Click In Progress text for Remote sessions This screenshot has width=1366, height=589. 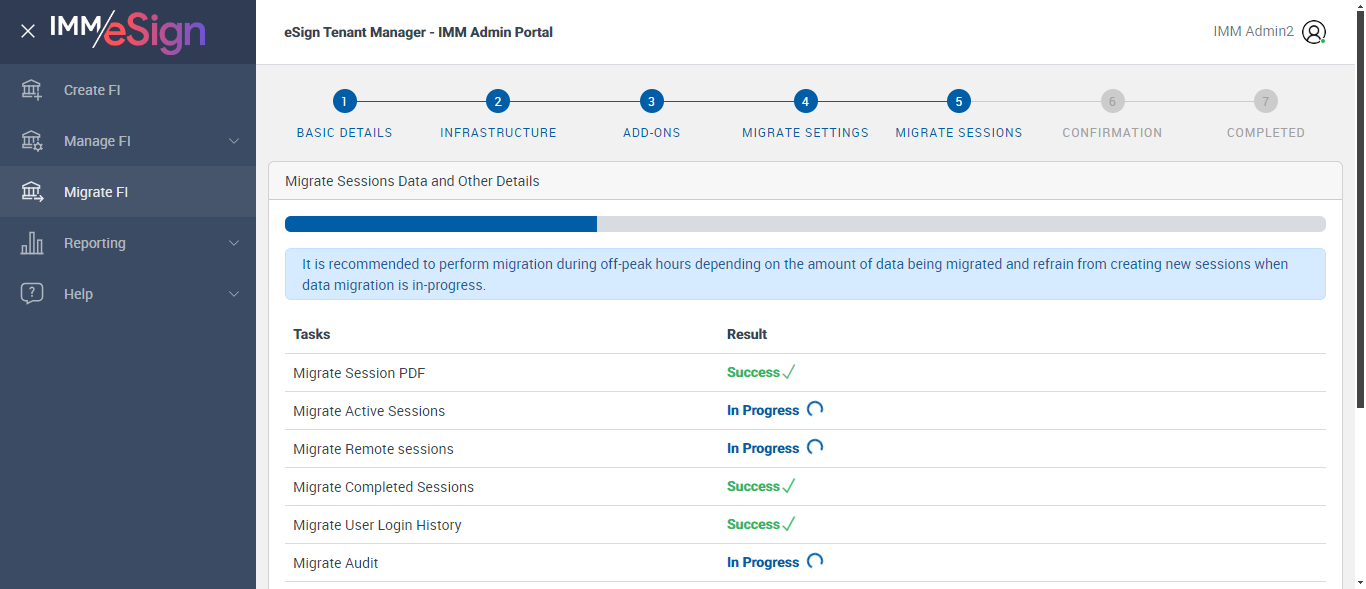pos(763,448)
